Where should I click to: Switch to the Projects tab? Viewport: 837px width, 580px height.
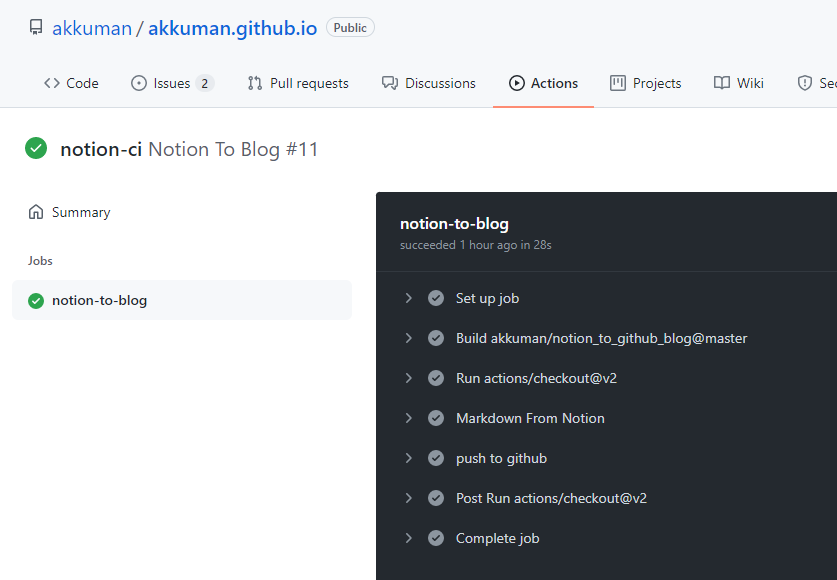[x=645, y=83]
